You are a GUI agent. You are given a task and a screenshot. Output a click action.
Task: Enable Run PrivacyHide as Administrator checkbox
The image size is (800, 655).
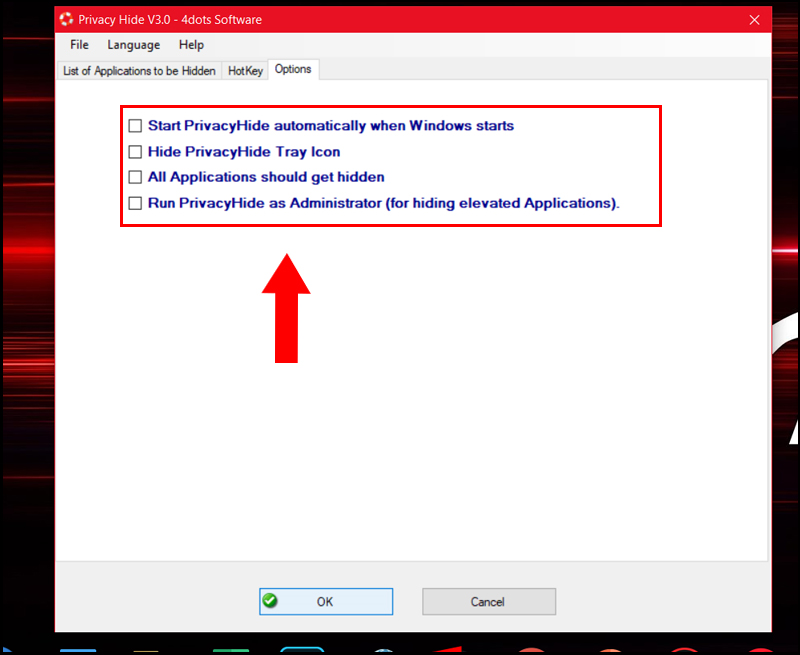pos(135,203)
